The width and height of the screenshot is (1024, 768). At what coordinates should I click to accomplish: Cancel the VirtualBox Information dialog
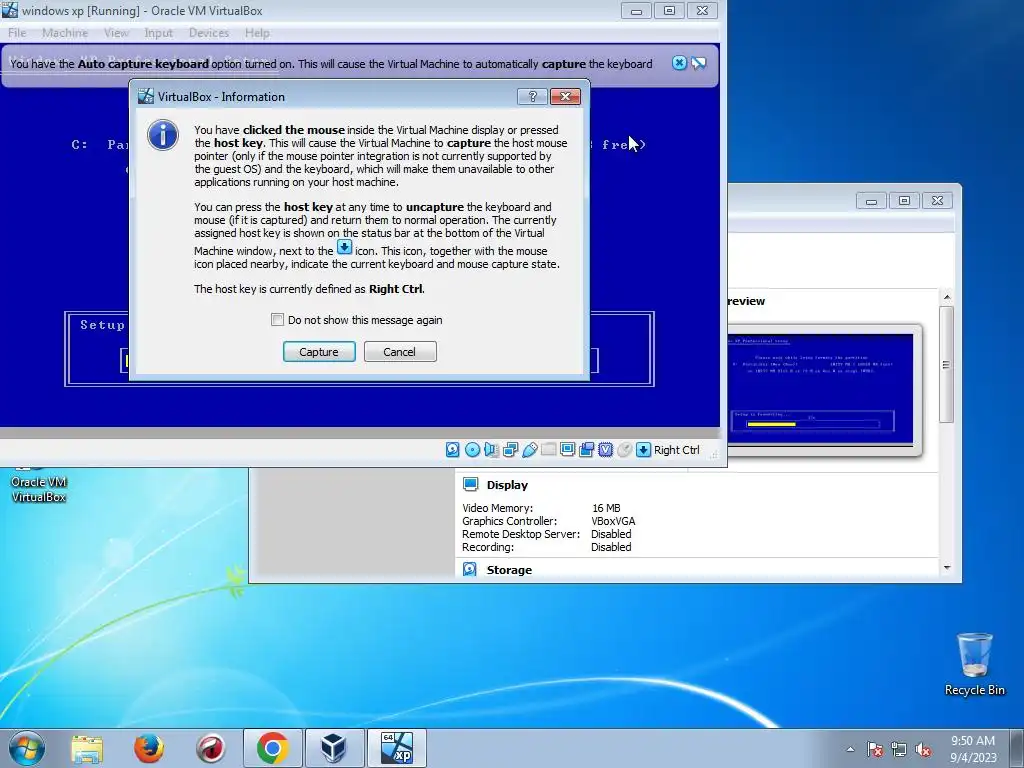(400, 351)
